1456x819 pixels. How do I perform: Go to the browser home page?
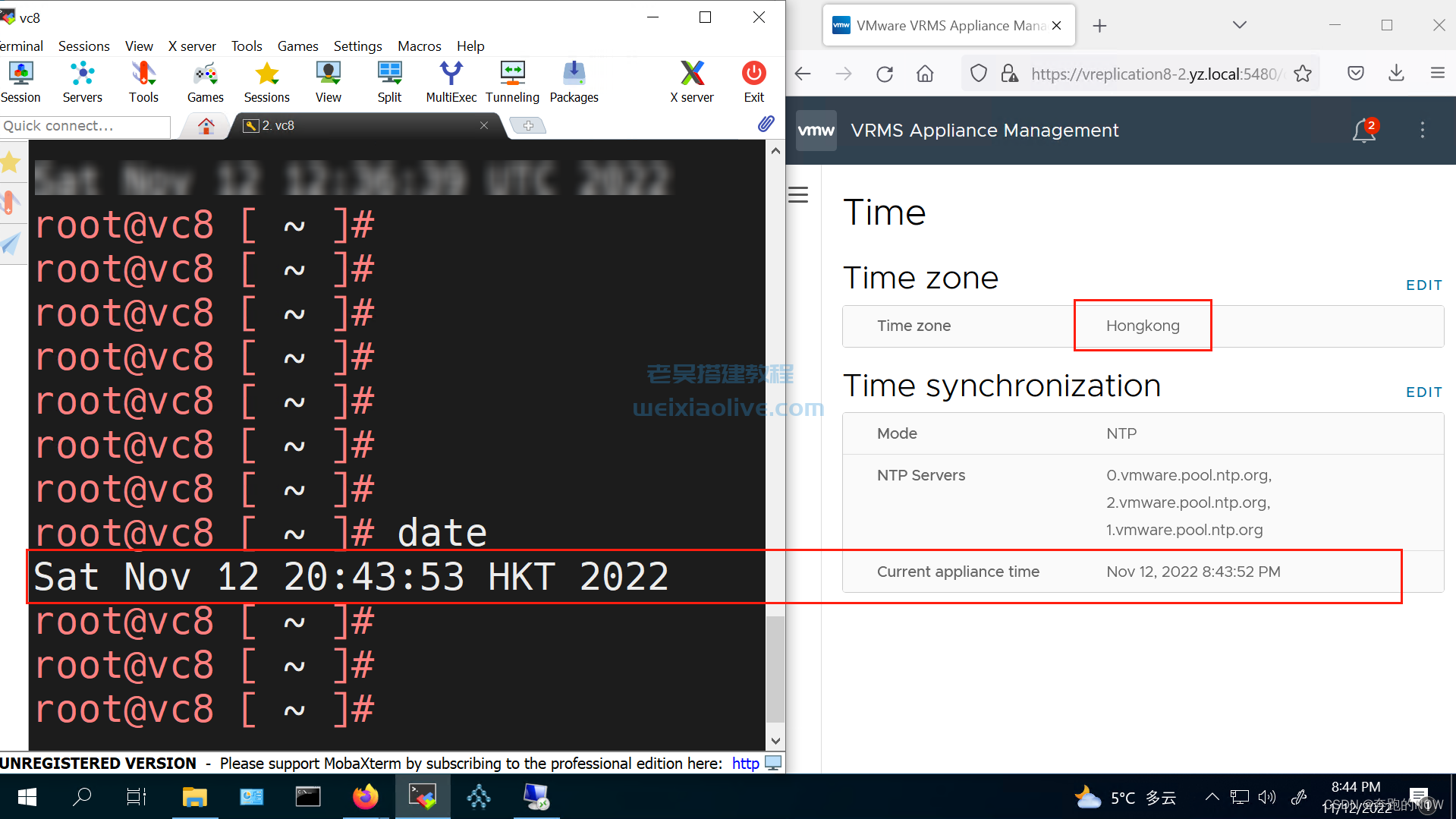(x=925, y=74)
